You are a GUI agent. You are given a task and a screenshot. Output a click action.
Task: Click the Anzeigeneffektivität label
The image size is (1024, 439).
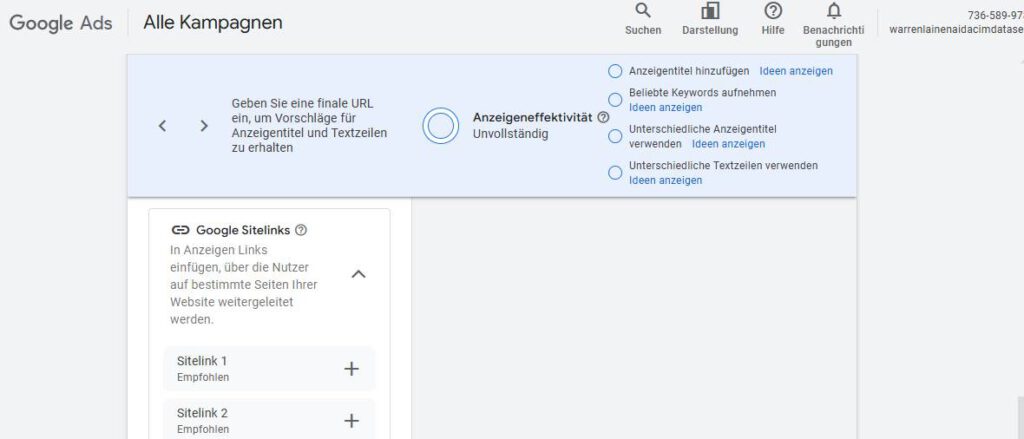pyautogui.click(x=532, y=118)
